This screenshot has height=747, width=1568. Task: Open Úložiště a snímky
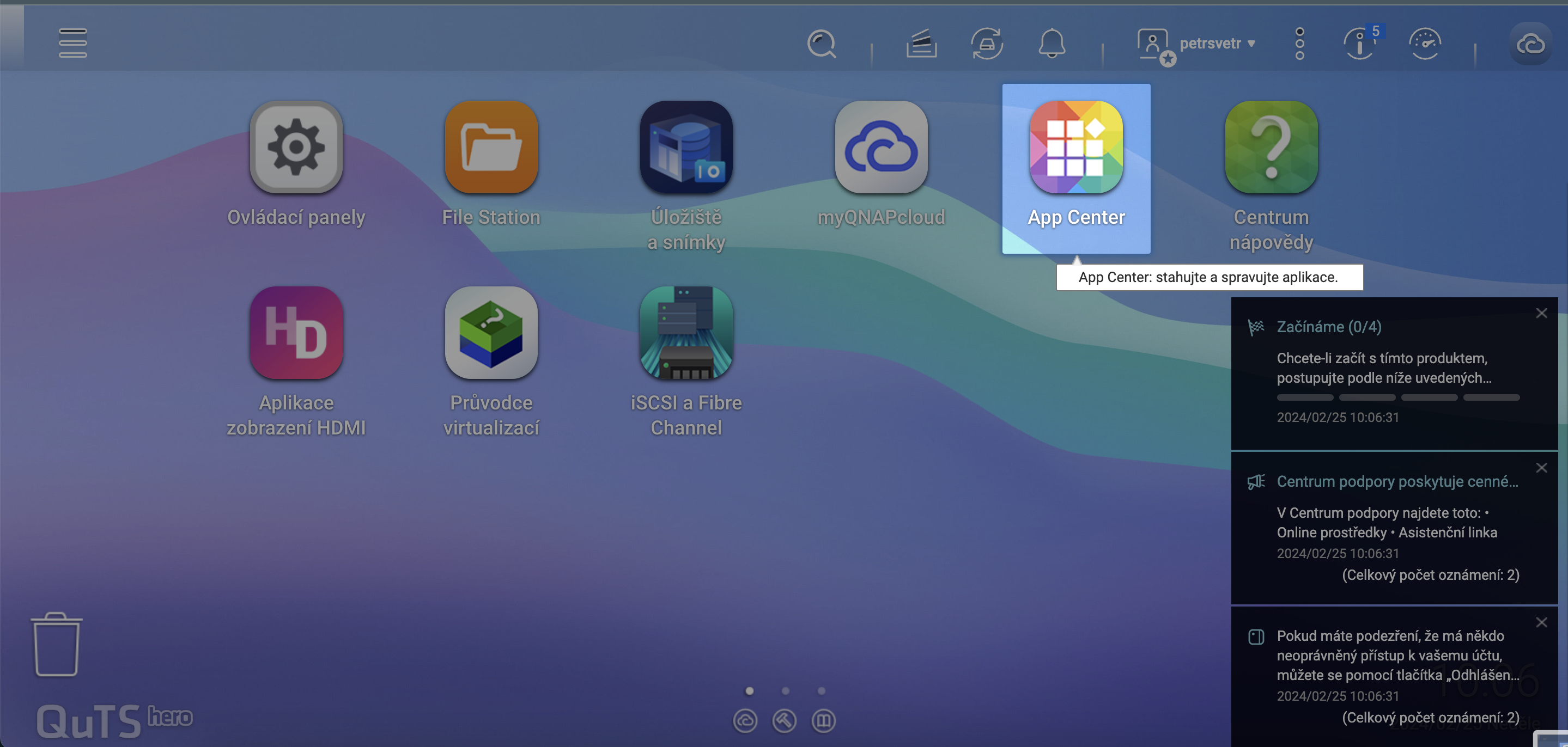(x=685, y=148)
